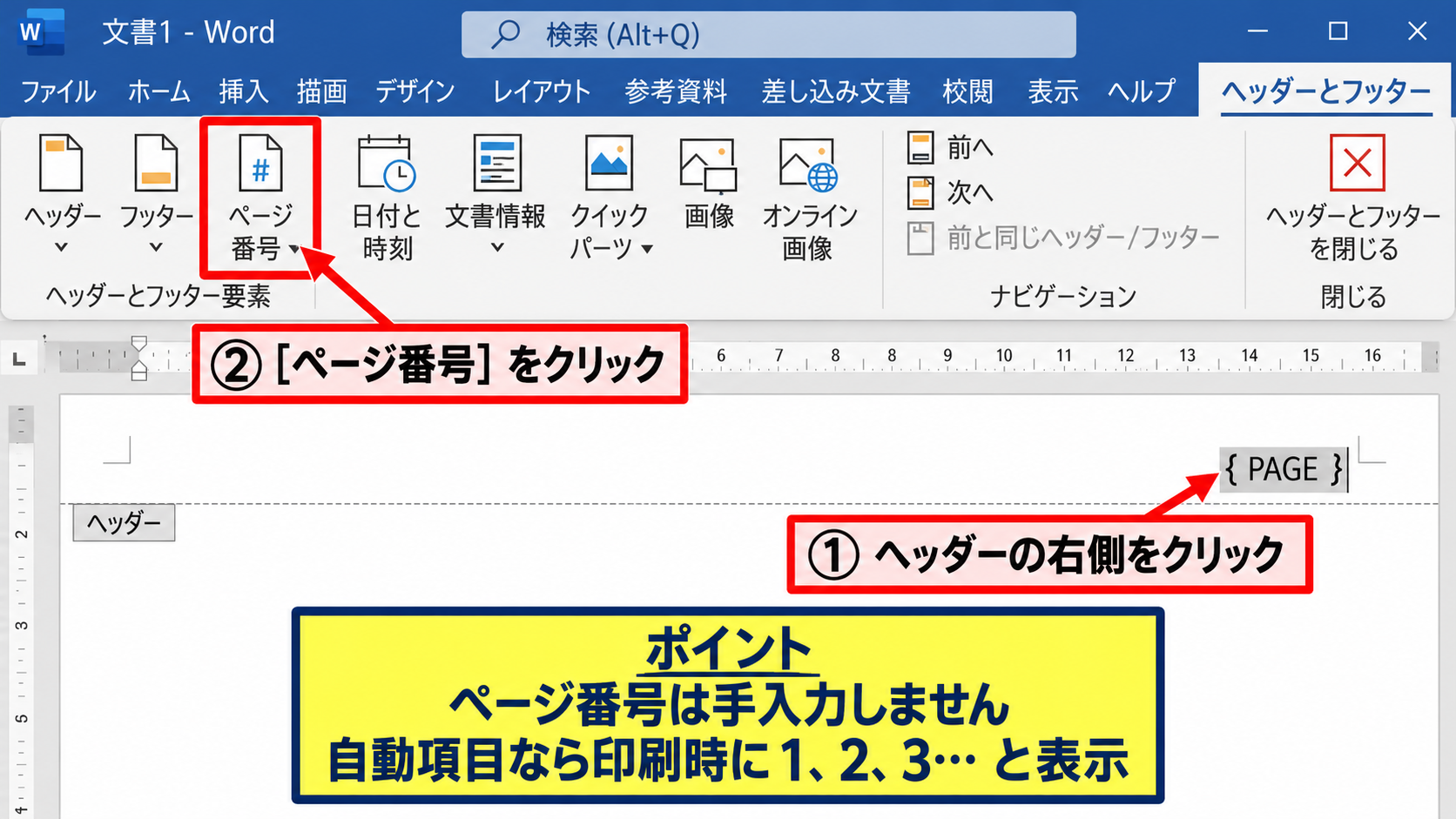The width and height of the screenshot is (1456, 819).
Task: Expand the Quick Parts dropdown arrow
Action: click(x=647, y=249)
